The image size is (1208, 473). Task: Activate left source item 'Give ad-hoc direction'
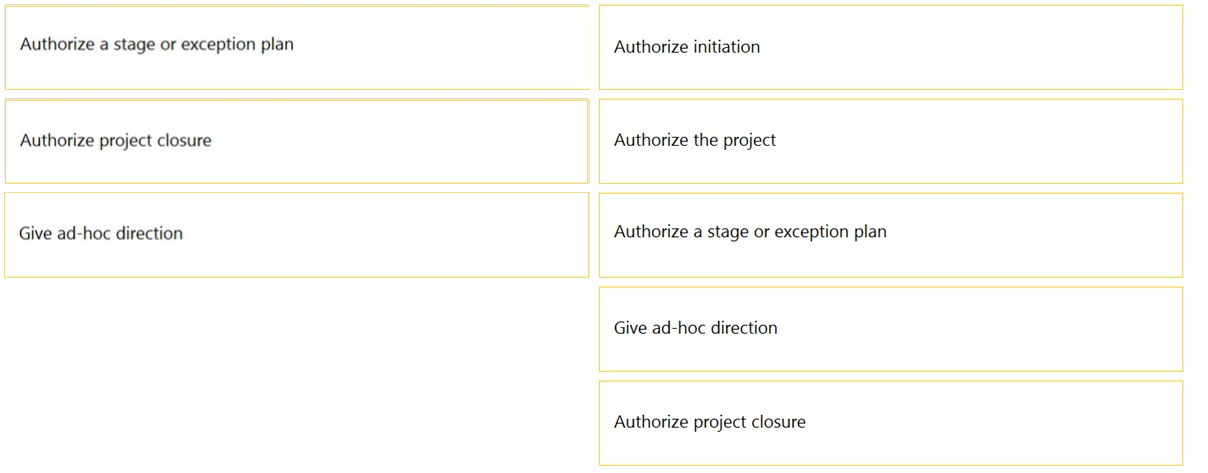(x=297, y=235)
